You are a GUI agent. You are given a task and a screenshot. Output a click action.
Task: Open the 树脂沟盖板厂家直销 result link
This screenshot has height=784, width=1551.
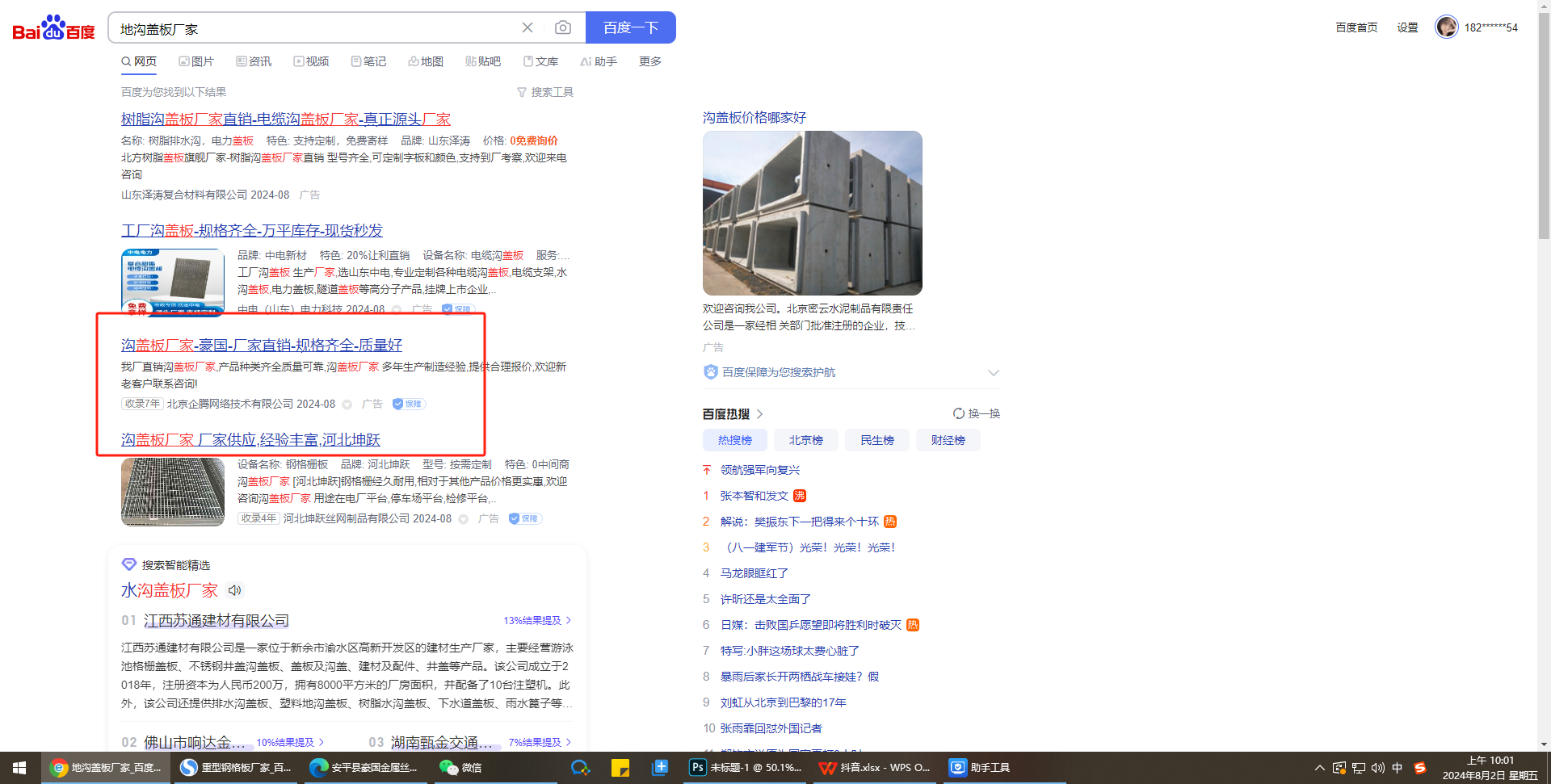click(286, 119)
